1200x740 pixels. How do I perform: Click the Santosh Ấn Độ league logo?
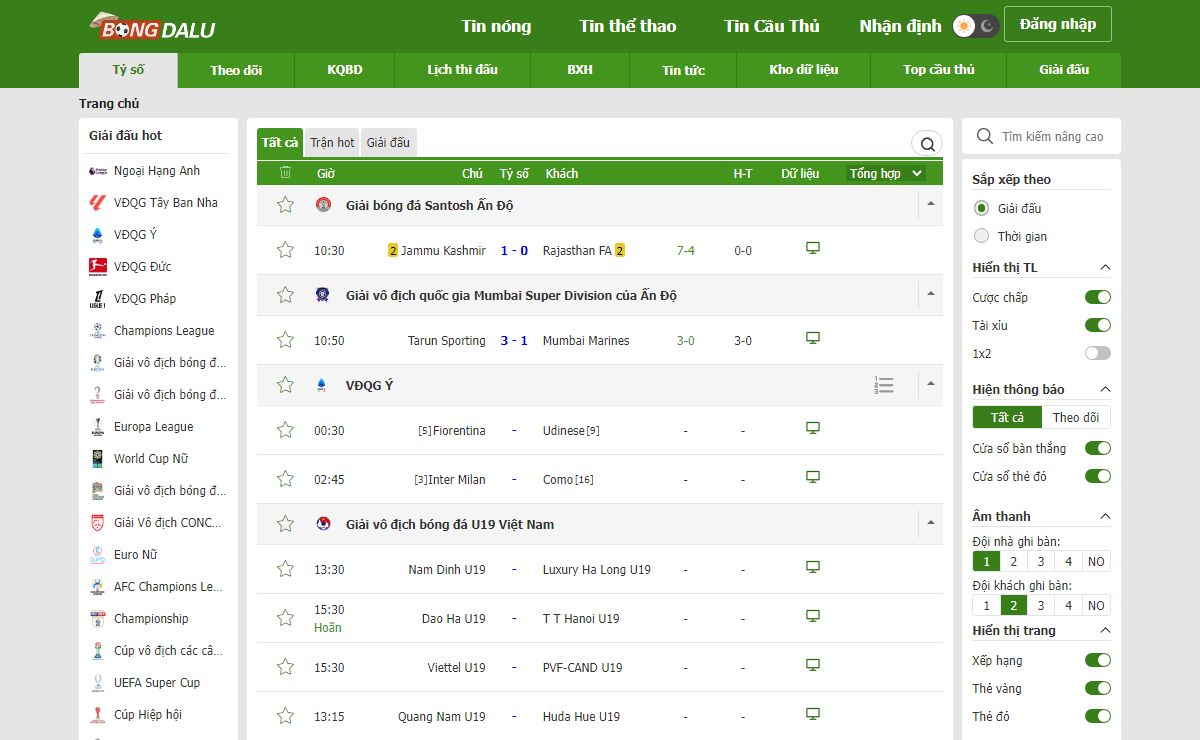[x=323, y=205]
